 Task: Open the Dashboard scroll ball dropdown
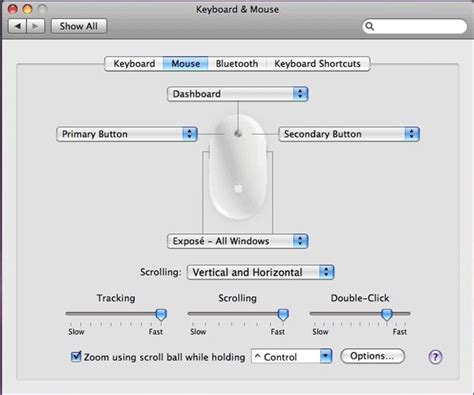click(238, 94)
